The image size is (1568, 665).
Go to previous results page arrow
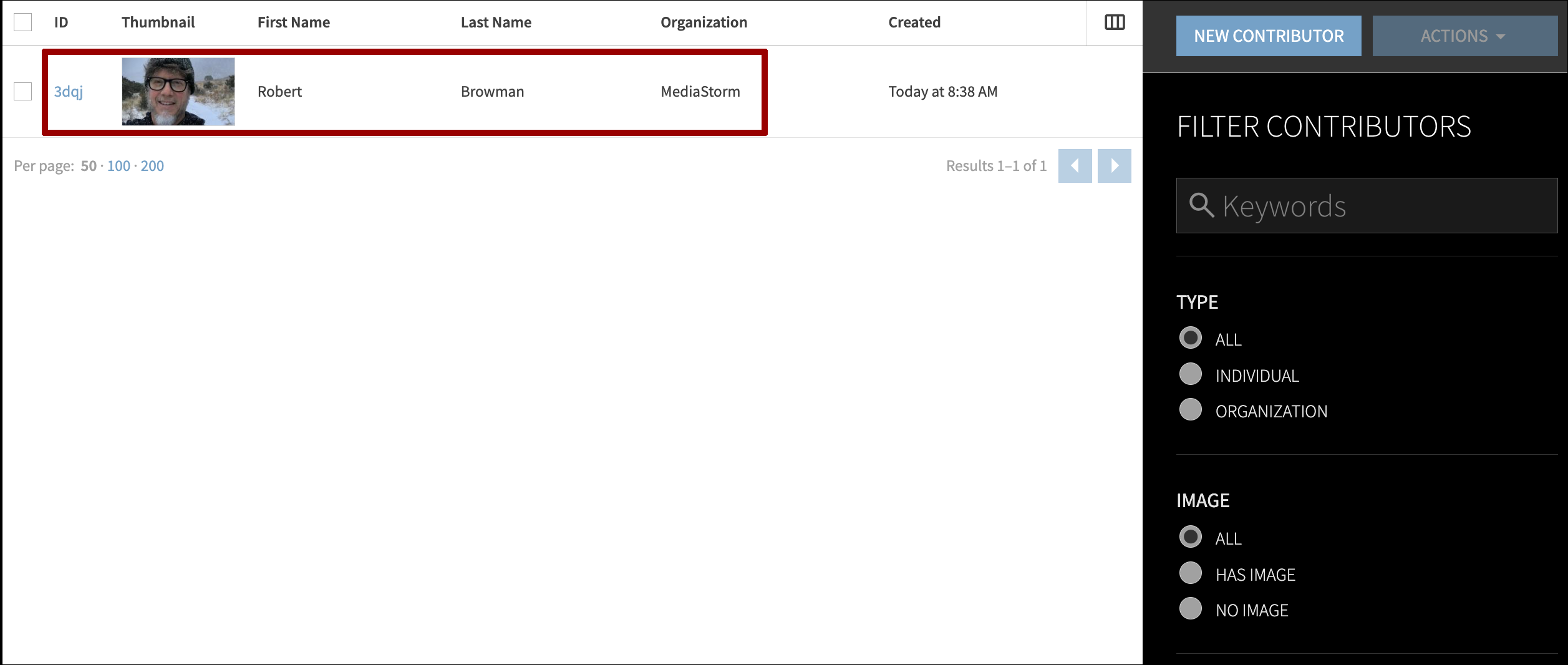coord(1074,166)
